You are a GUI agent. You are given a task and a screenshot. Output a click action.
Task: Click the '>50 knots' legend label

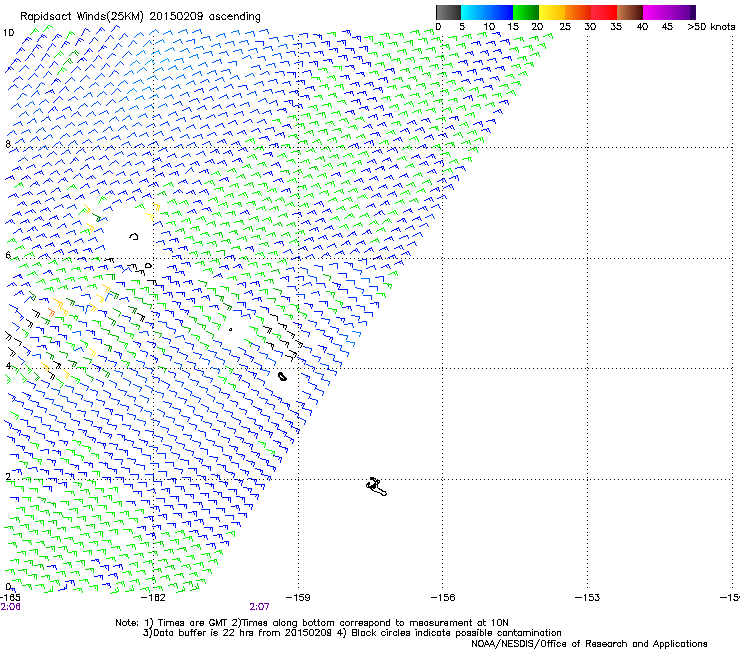pyautogui.click(x=711, y=26)
